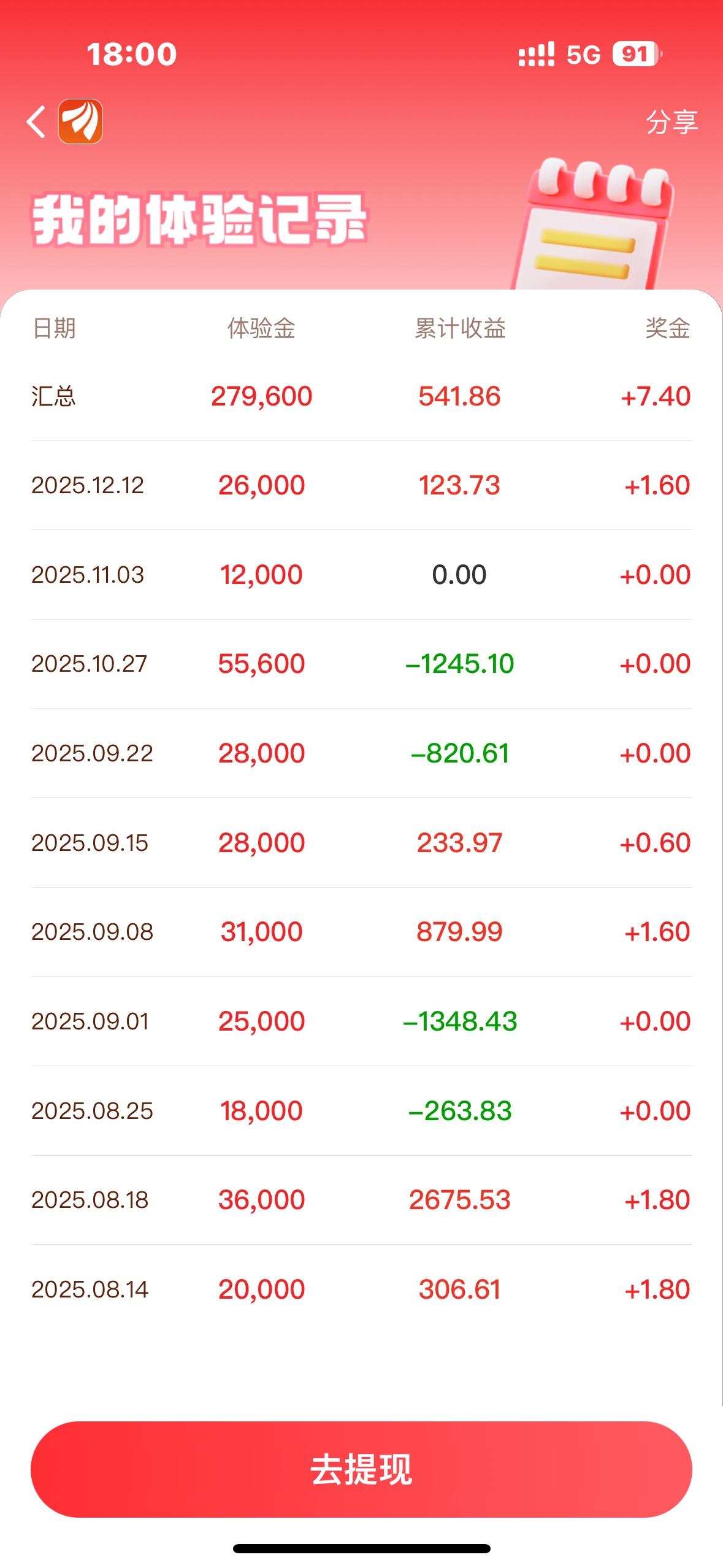Tap the battery indicator showing 91

tap(636, 54)
